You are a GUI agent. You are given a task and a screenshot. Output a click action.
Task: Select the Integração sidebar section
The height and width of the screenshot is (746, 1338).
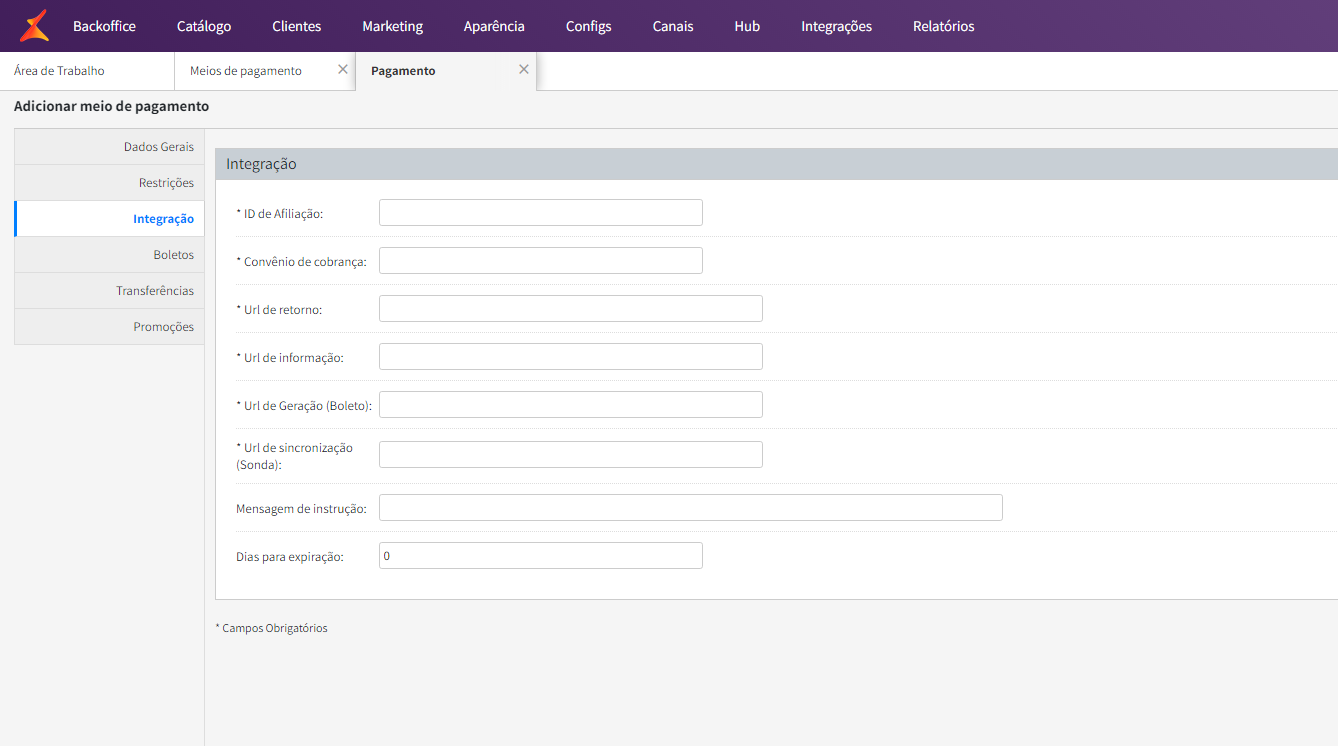[x=109, y=219]
